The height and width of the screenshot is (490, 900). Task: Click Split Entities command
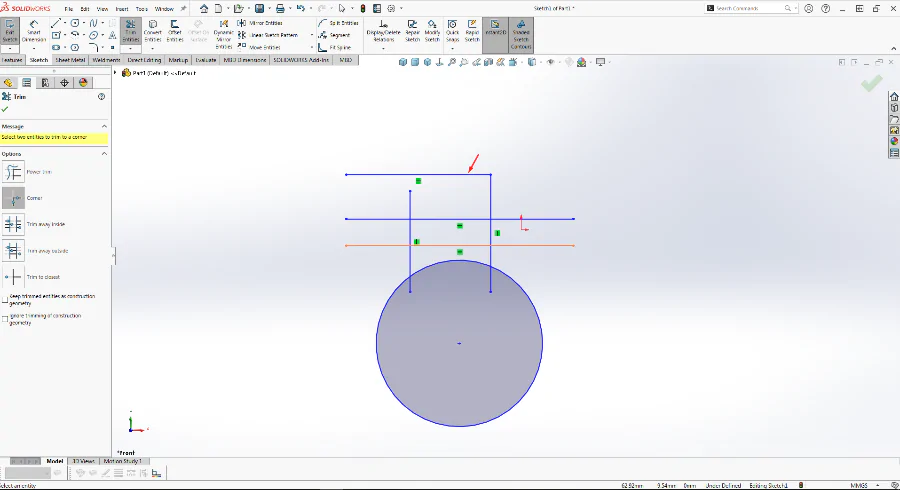[x=339, y=23]
